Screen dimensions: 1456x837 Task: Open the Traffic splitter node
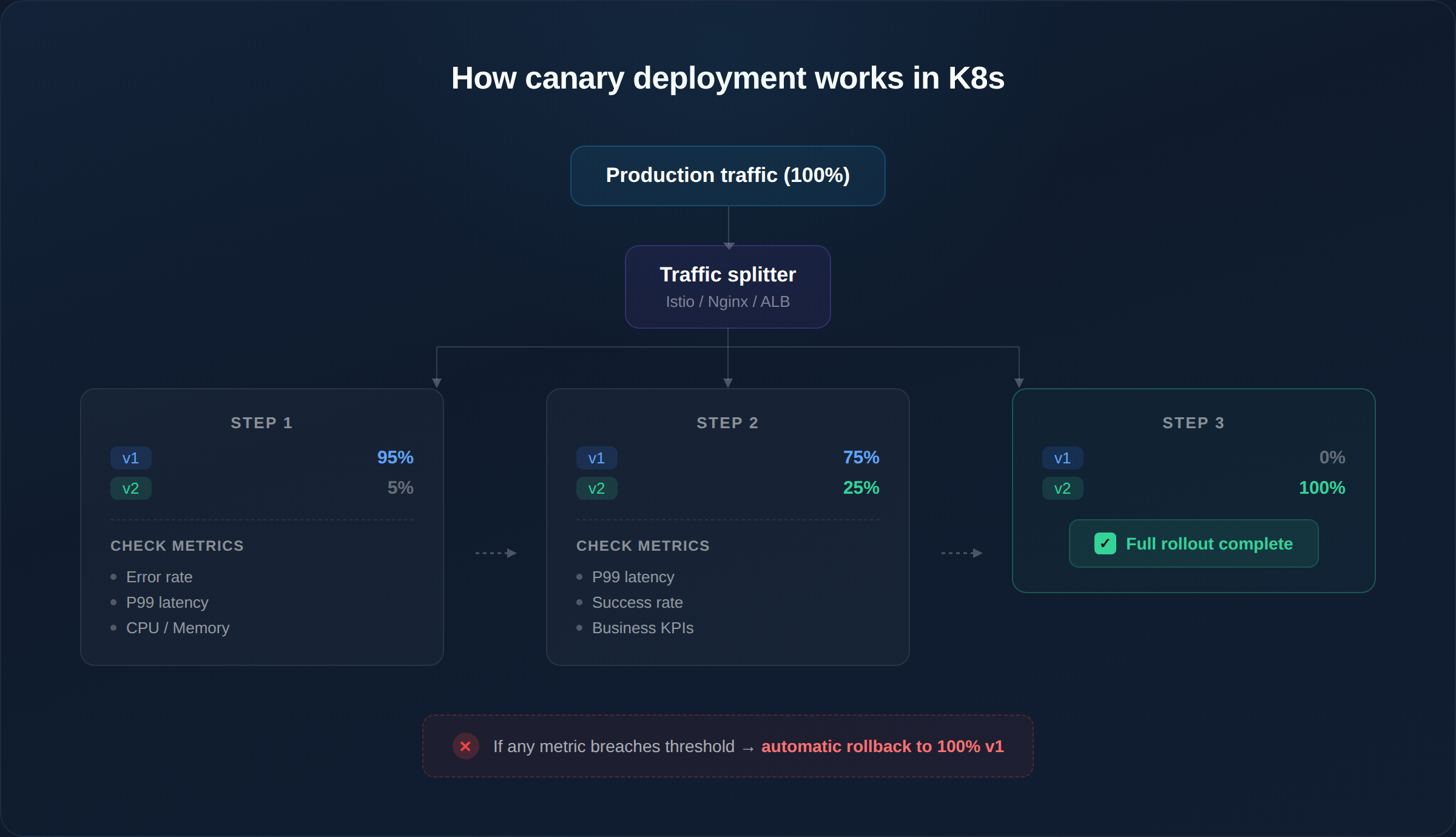pyautogui.click(x=728, y=286)
